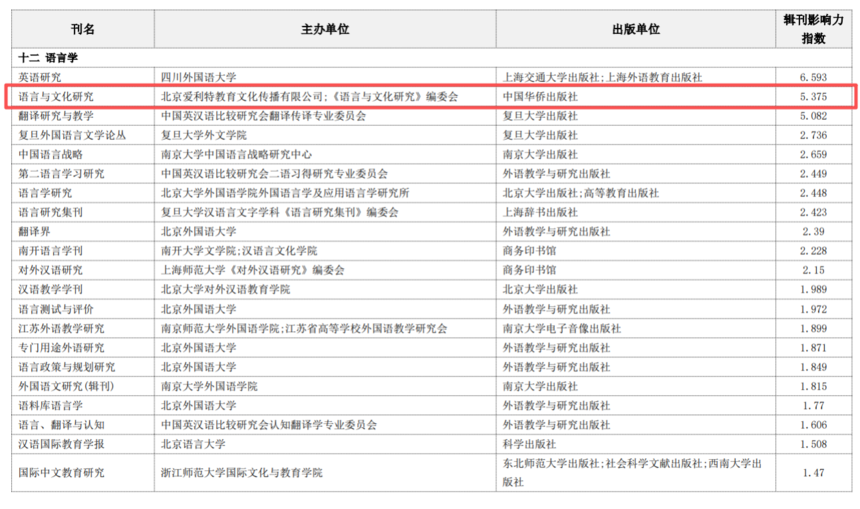Screen dimensions: 860x509
Task: Select index value 1.972
Action: click(813, 309)
